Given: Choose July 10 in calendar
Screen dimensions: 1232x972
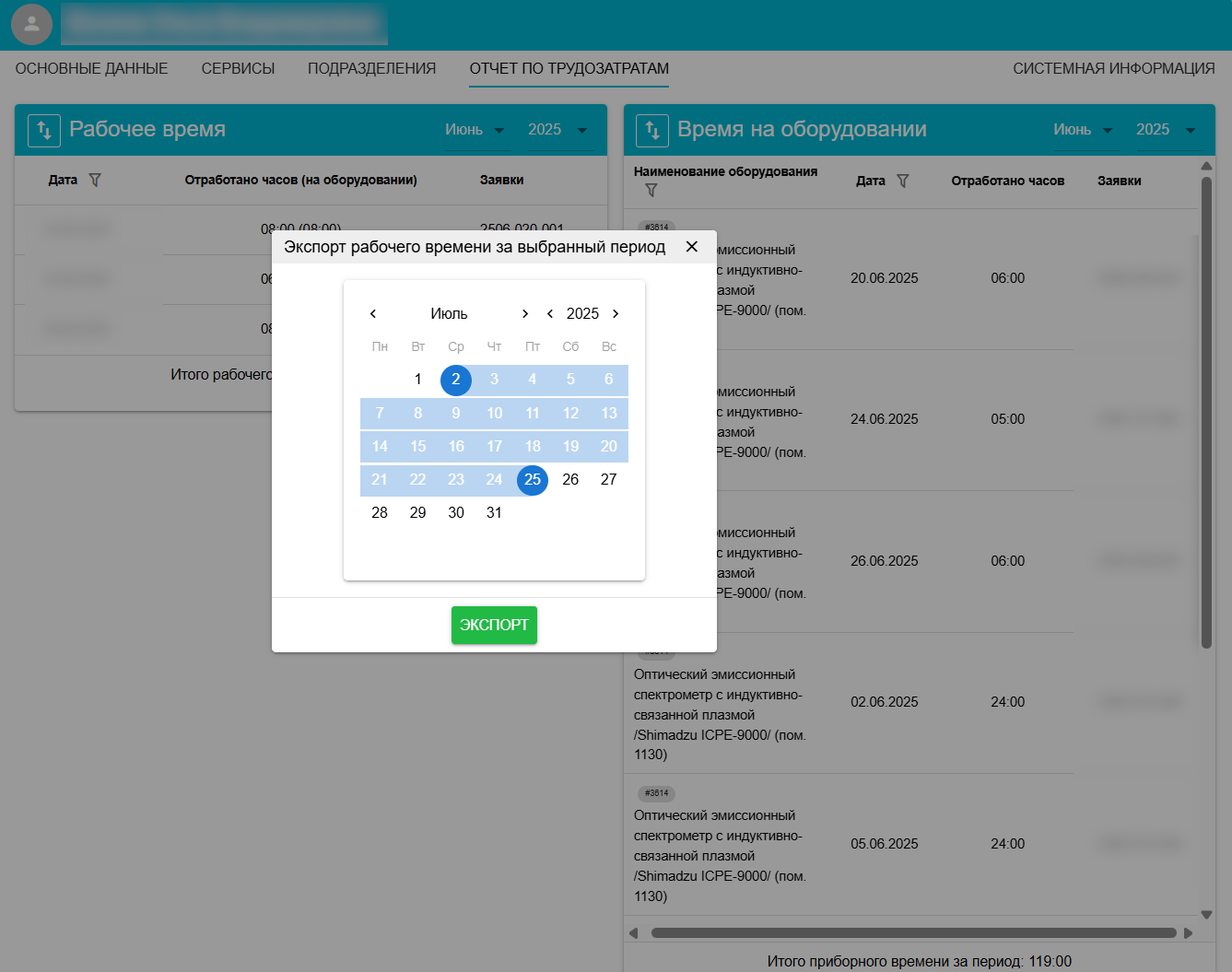Looking at the screenshot, I should click(494, 414).
